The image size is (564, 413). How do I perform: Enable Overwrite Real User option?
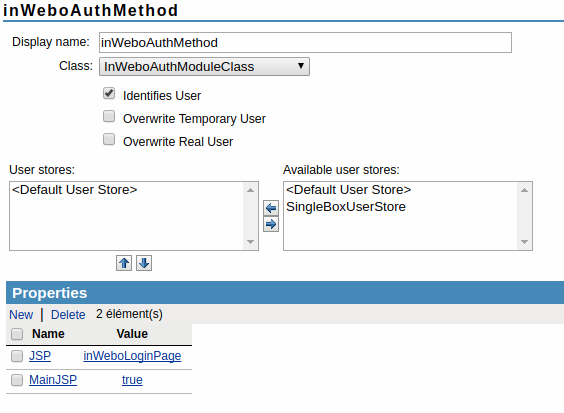click(109, 139)
